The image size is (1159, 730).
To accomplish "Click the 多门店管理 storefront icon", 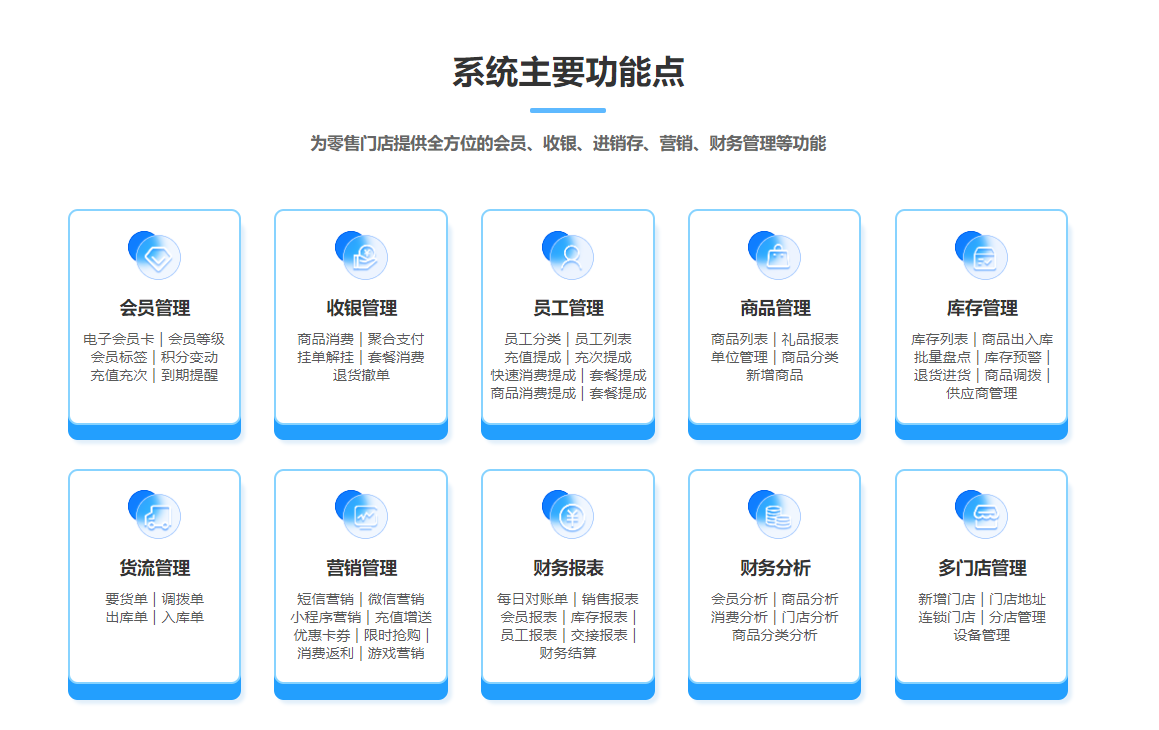I will [982, 514].
